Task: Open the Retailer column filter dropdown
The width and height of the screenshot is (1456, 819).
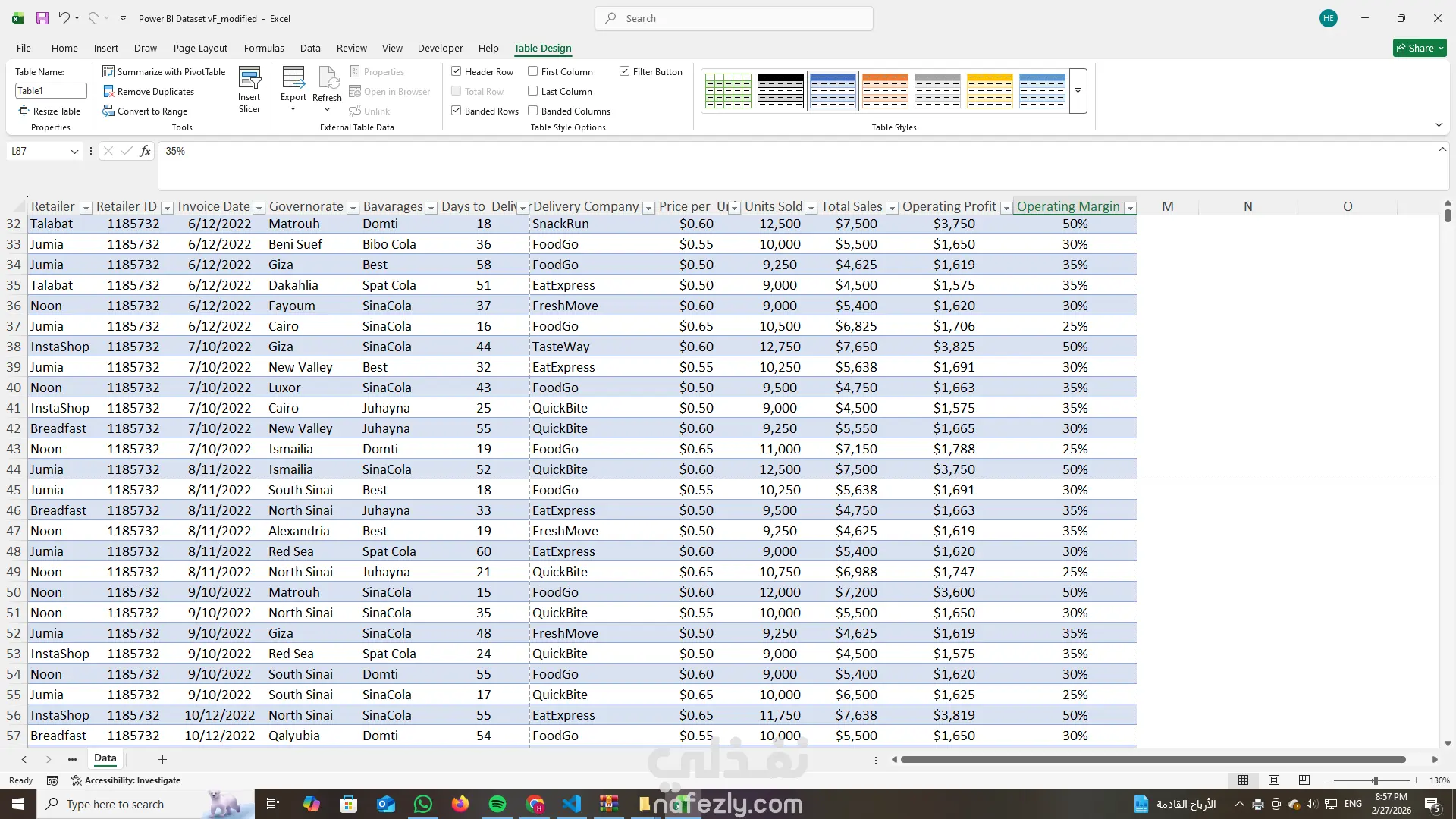Action: tap(86, 207)
